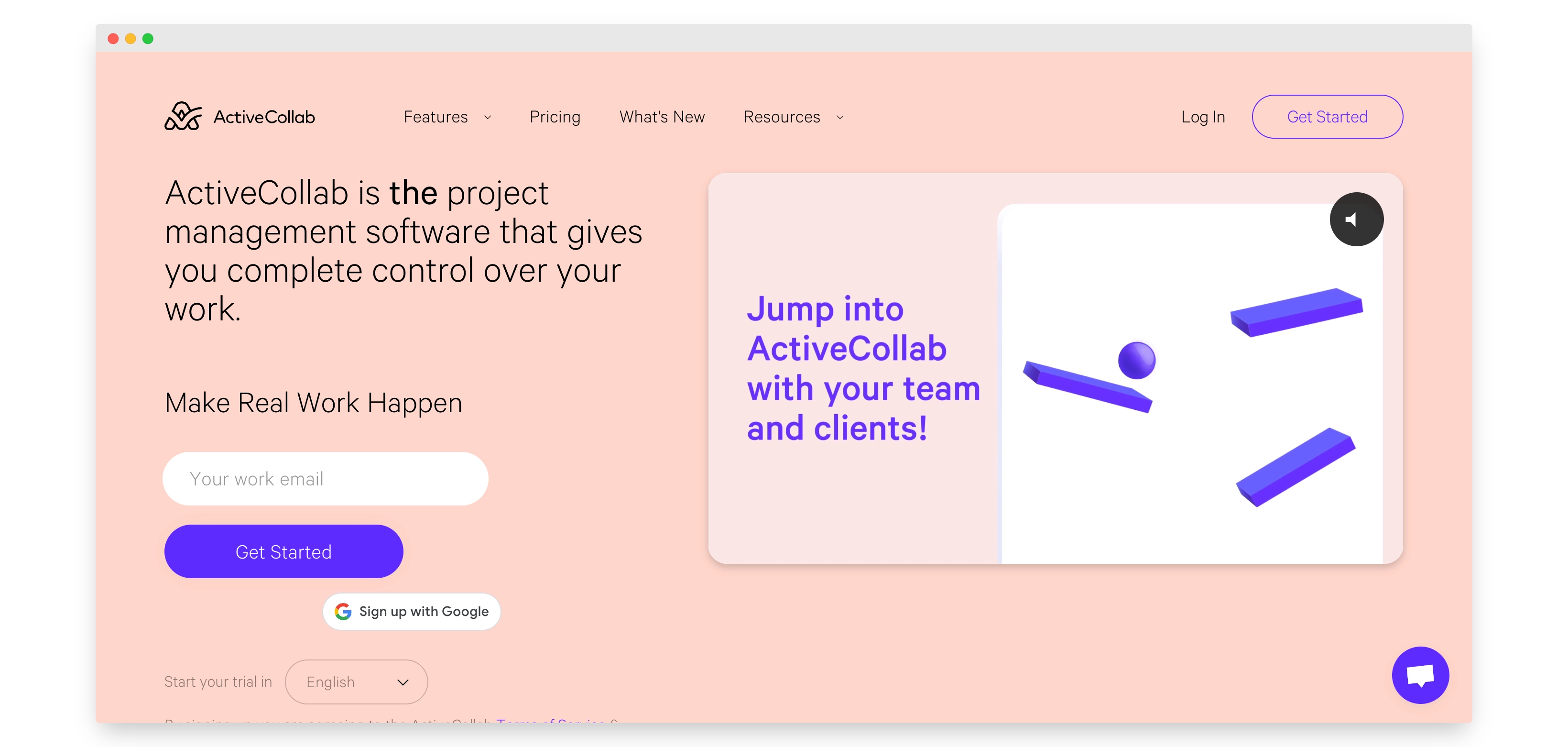Click the Google icon on the signup button
The image size is (1568, 747).
tap(343, 611)
